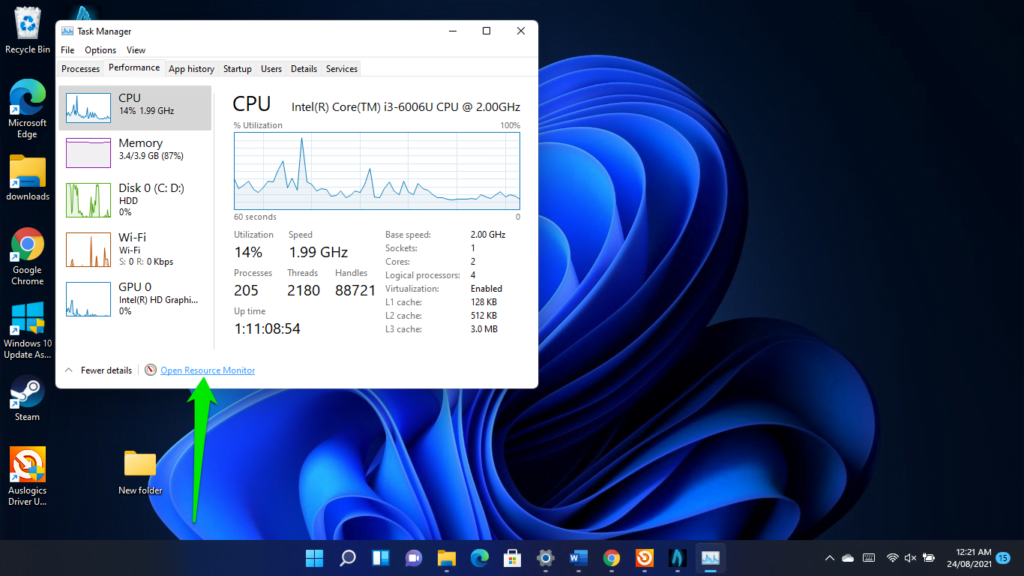Switch to the Services tab
This screenshot has height=576, width=1024.
pos(341,68)
